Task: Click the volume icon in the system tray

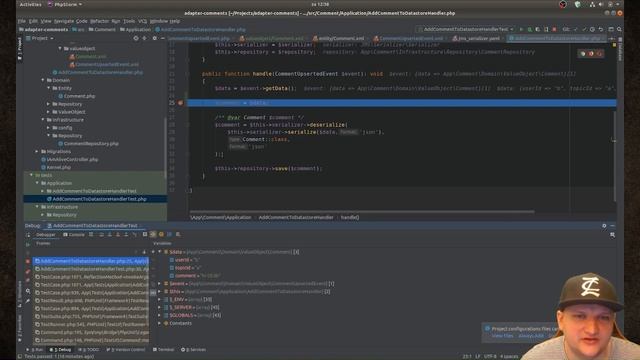Action: click(601, 4)
